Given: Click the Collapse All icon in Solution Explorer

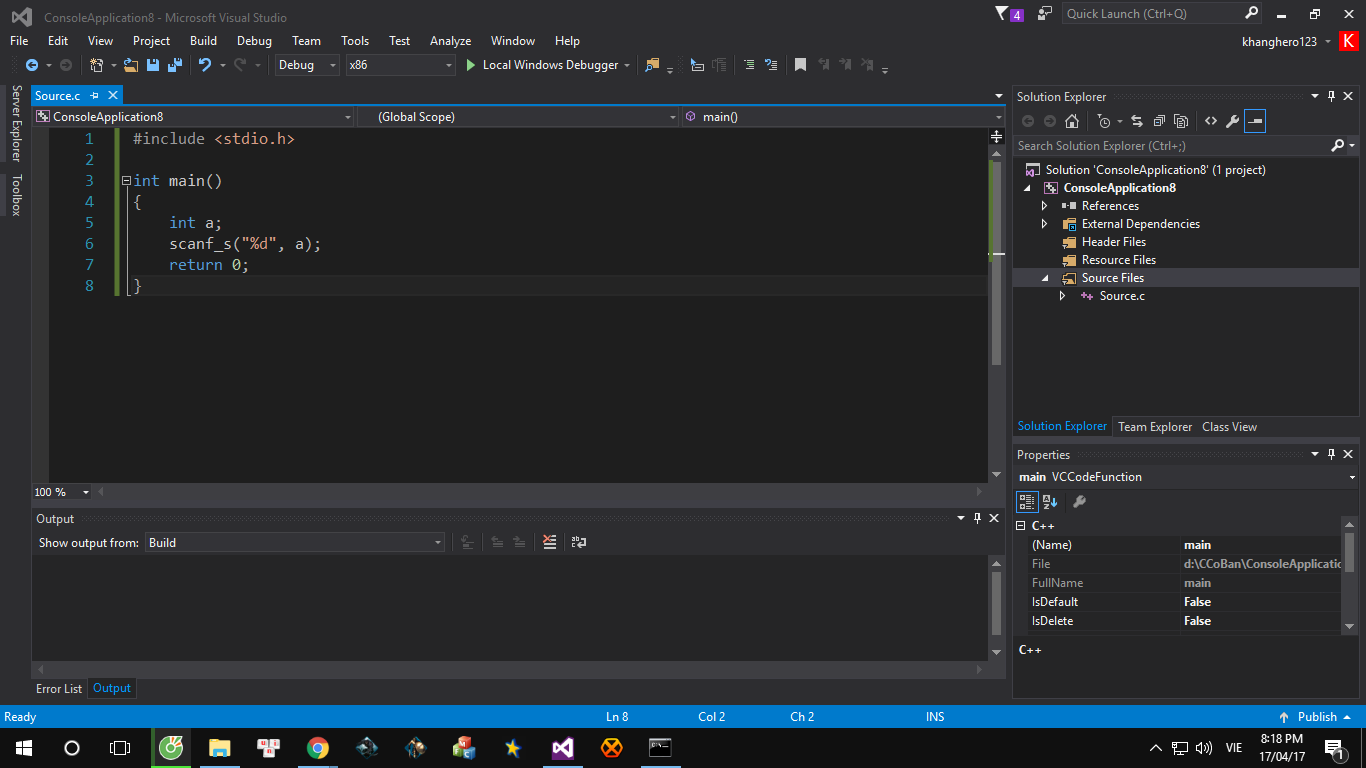Looking at the screenshot, I should [x=1161, y=122].
